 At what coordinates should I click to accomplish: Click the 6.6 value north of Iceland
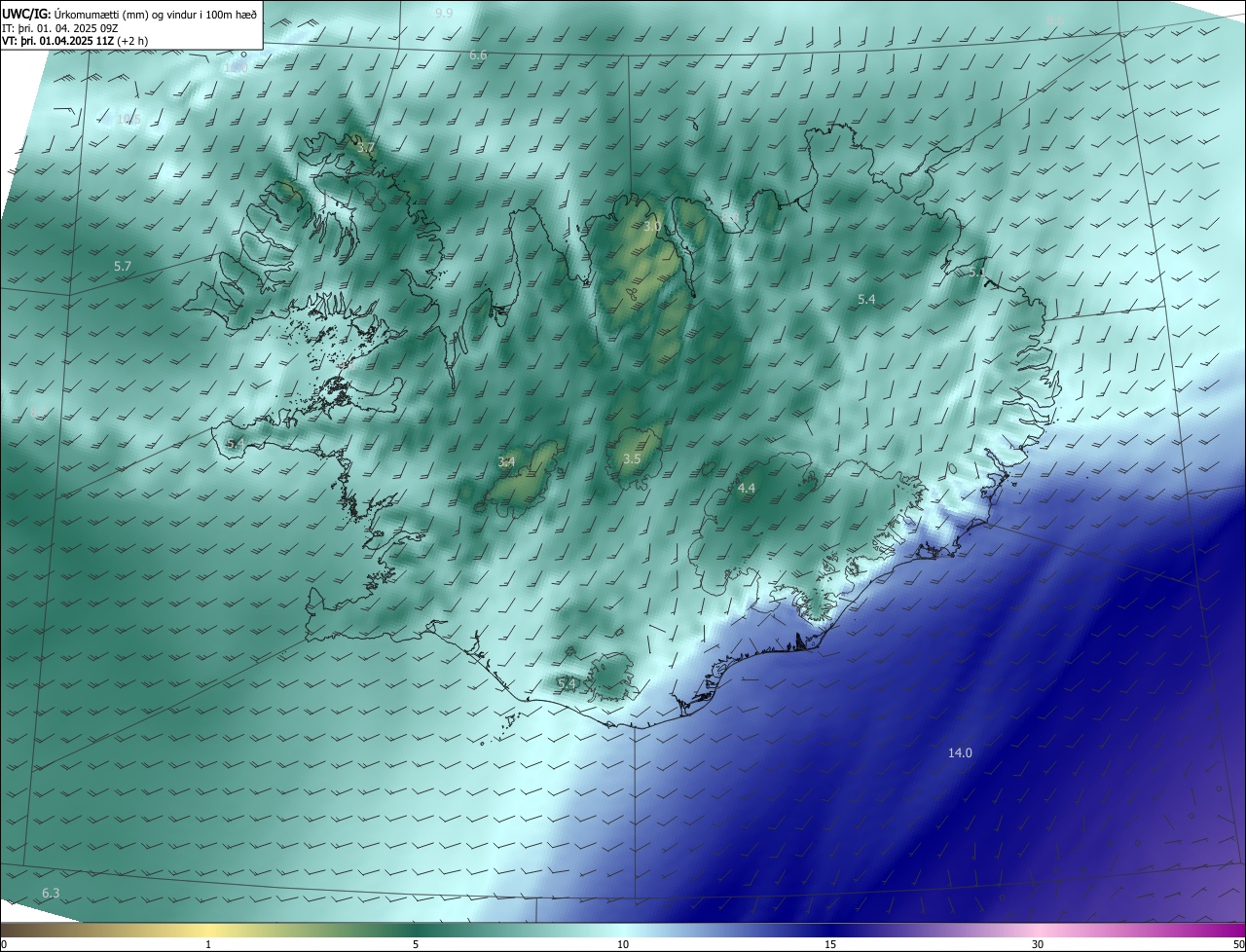coord(478,55)
